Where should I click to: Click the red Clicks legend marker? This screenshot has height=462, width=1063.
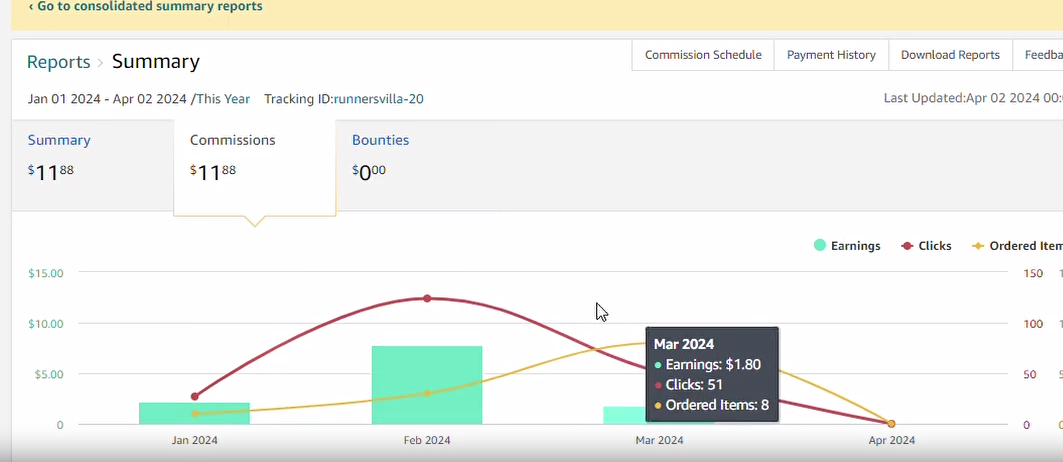point(907,246)
